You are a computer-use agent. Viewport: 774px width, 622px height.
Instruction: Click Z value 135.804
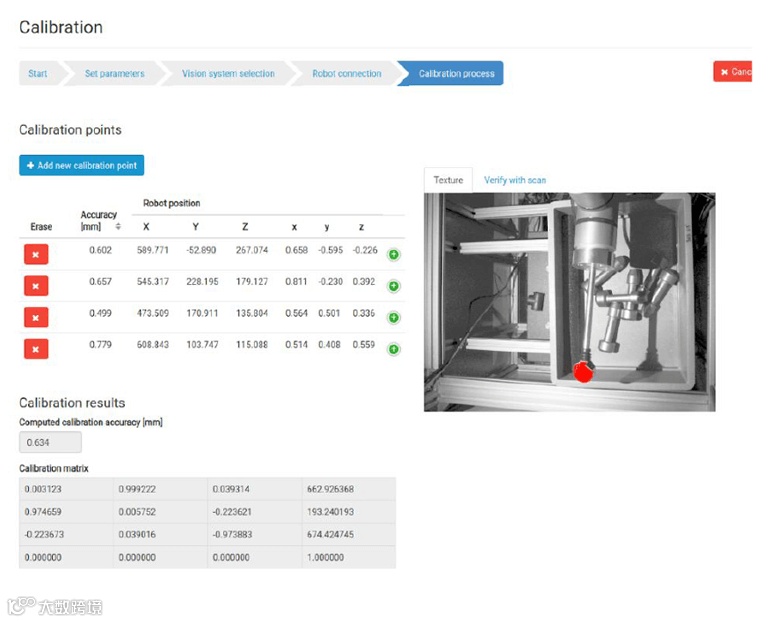coord(252,313)
